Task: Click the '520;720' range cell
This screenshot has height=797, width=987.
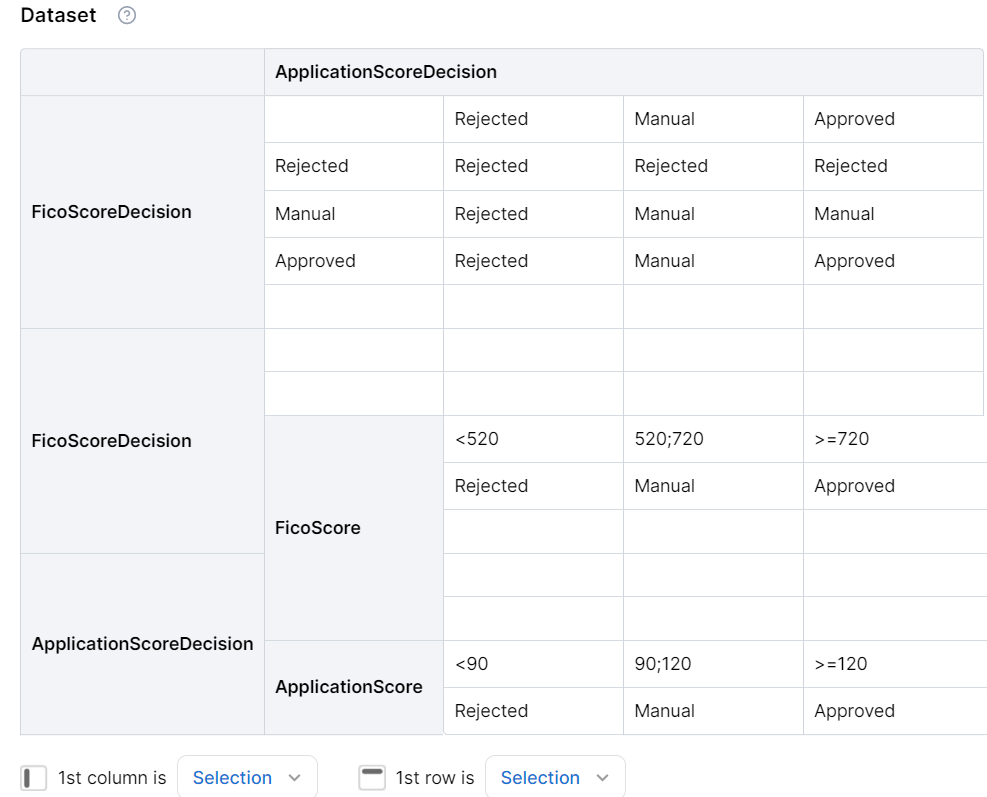Action: [713, 439]
